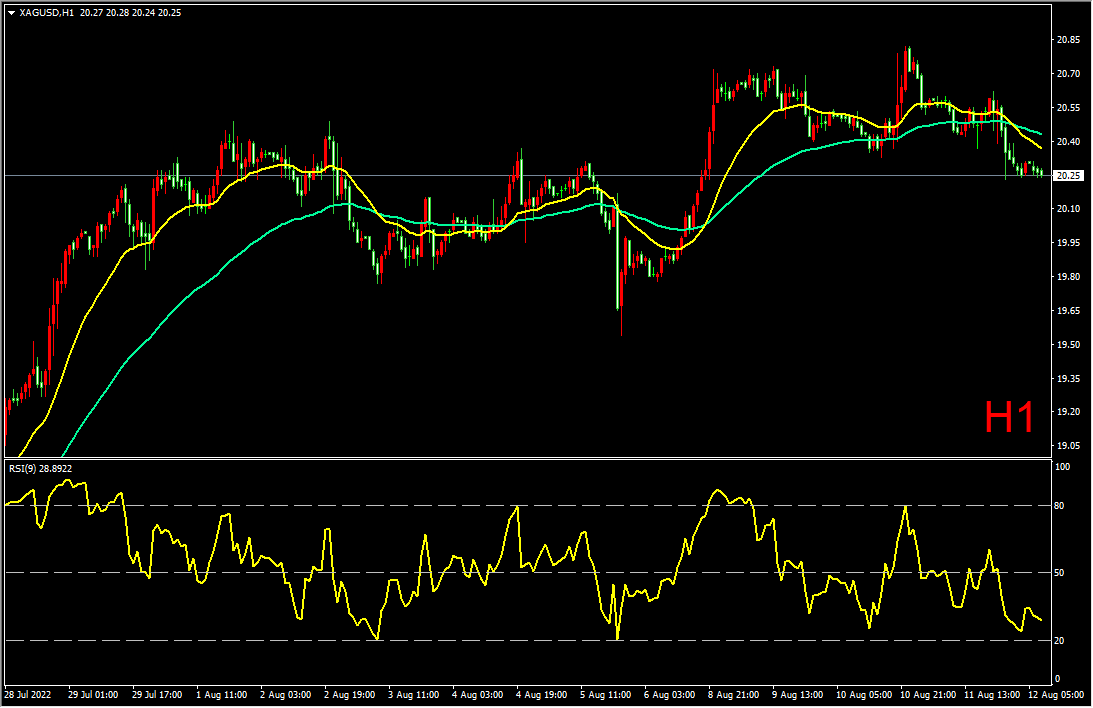Click the 100 label on RSI scale

(1063, 467)
